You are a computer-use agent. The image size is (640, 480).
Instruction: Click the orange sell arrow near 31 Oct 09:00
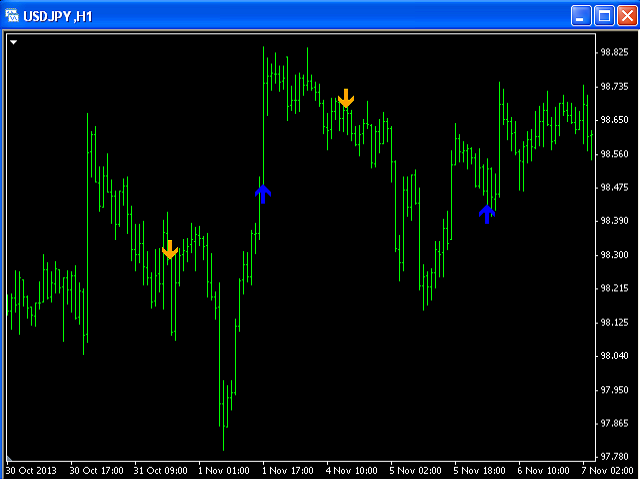pyautogui.click(x=170, y=249)
